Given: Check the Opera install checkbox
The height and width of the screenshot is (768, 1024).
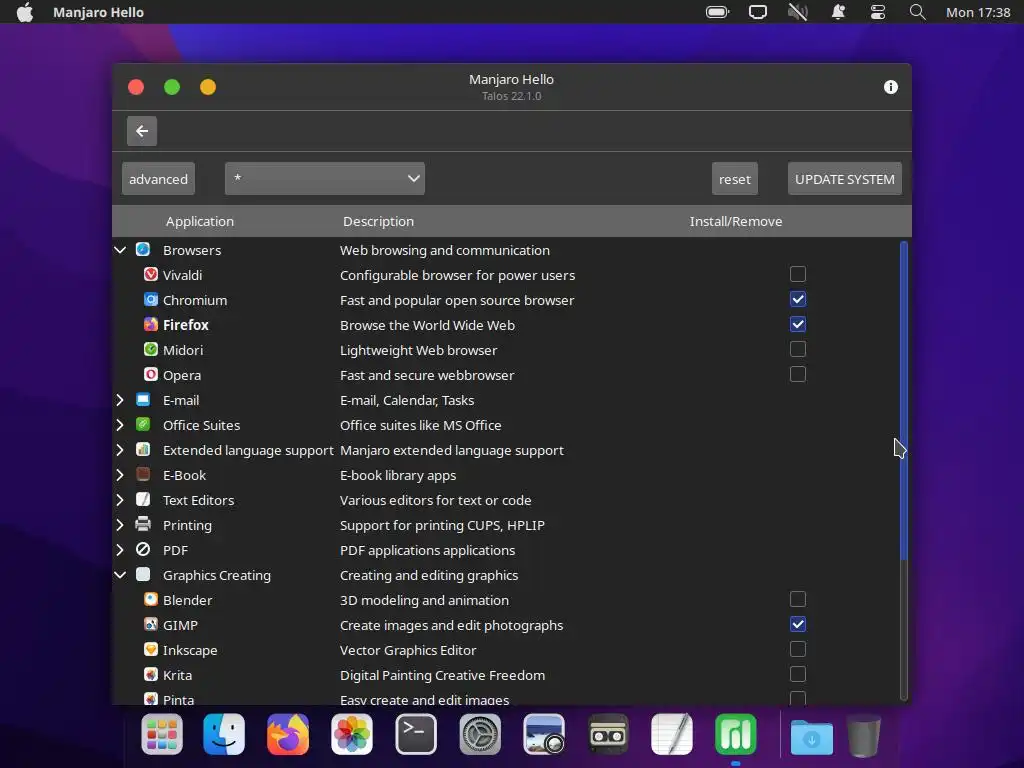Looking at the screenshot, I should tap(797, 374).
